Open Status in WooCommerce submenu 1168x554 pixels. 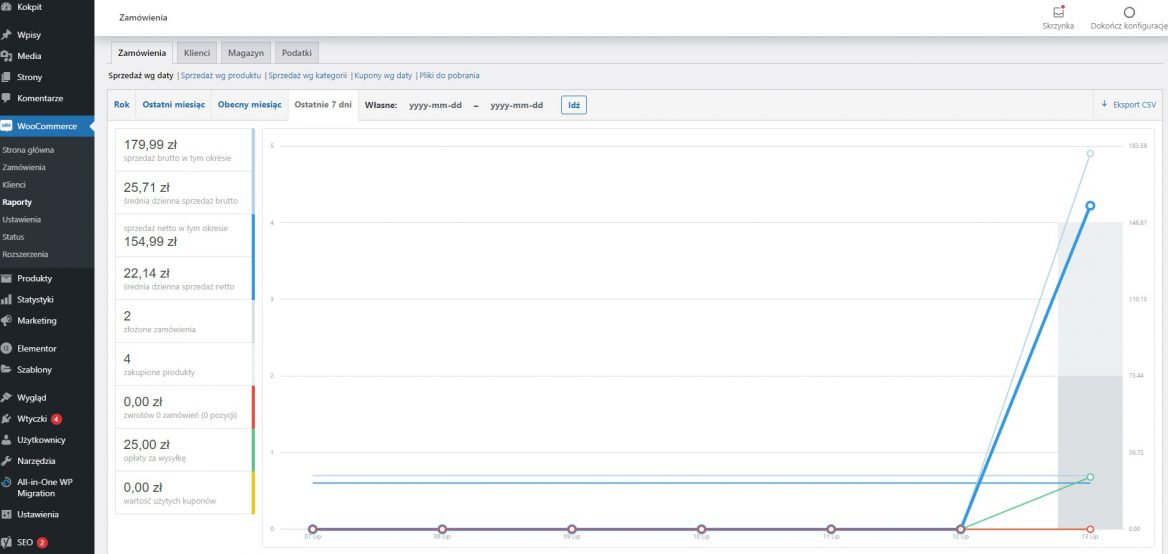coord(13,237)
